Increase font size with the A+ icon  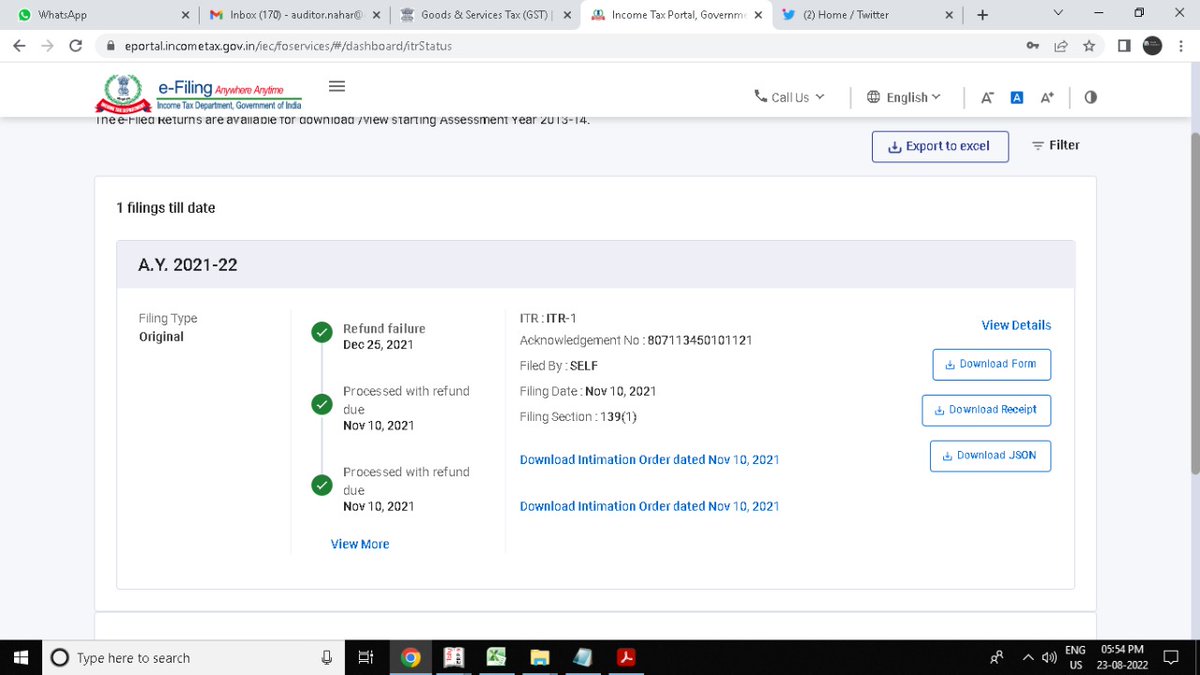point(1047,97)
